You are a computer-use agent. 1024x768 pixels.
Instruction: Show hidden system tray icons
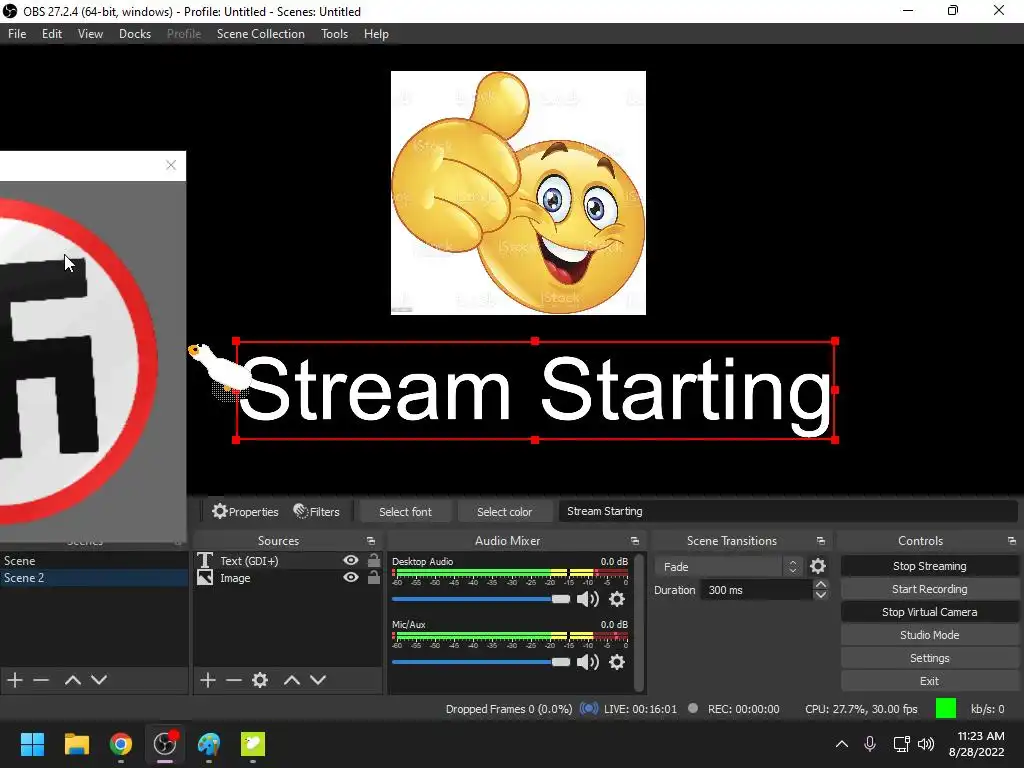pos(842,744)
